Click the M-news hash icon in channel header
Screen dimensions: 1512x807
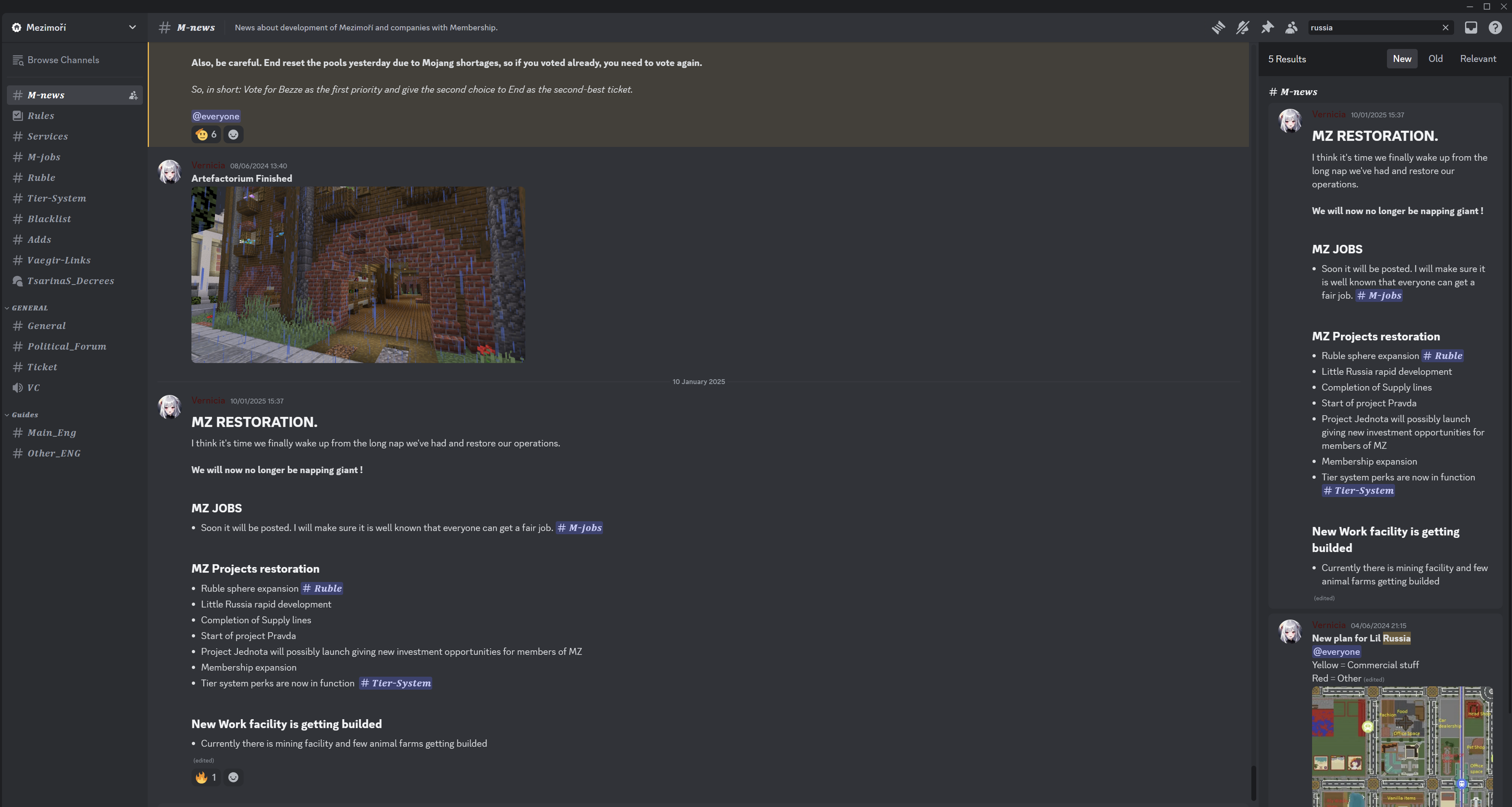(x=164, y=28)
